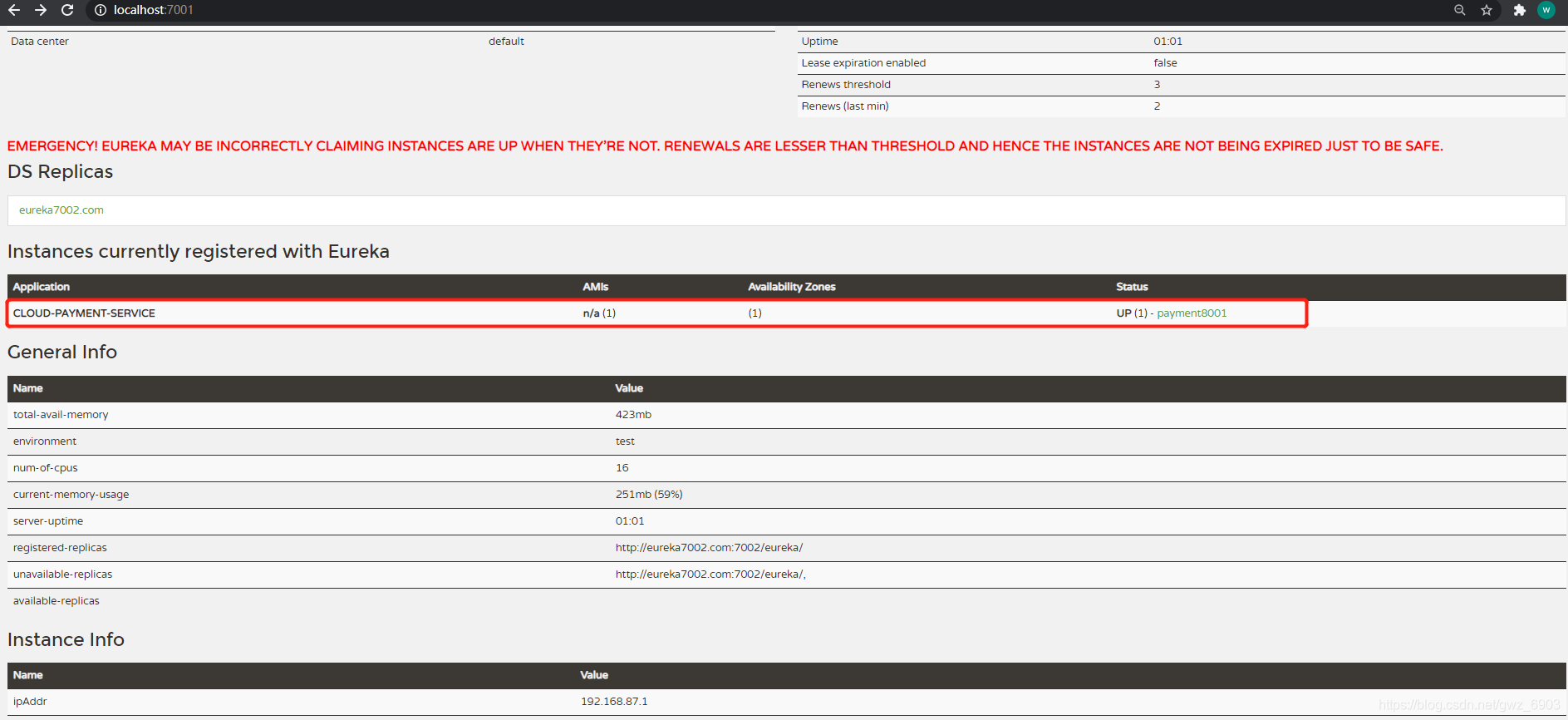Select the Renews threshold label
The width and height of the screenshot is (1568, 720).
846,85
